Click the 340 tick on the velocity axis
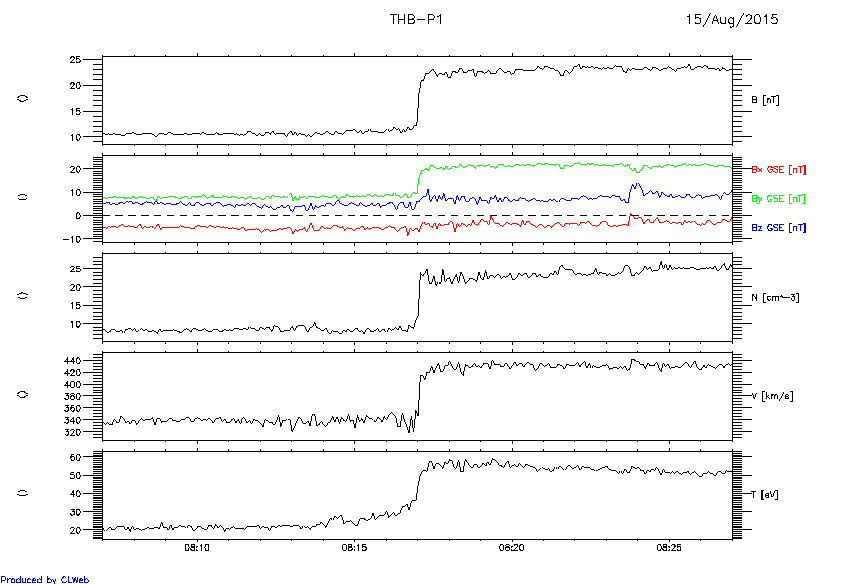The image size is (864, 584). pos(73,420)
